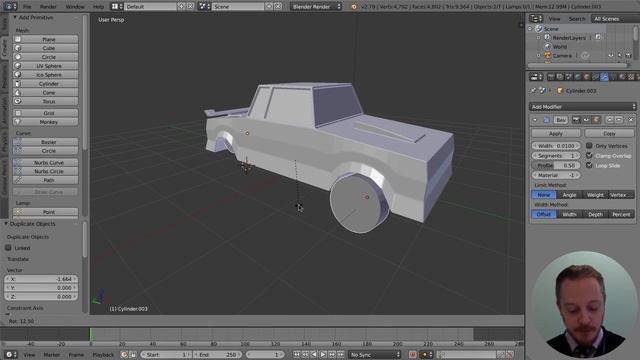The height and width of the screenshot is (360, 640).
Task: Click the Vector X value field
Action: 41,279
